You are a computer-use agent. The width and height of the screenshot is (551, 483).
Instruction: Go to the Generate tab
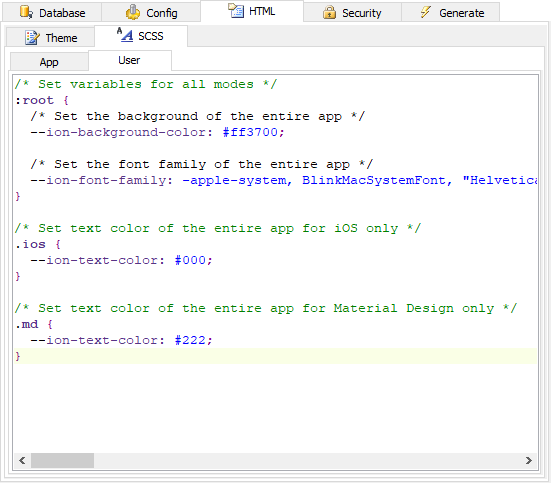[x=450, y=12]
